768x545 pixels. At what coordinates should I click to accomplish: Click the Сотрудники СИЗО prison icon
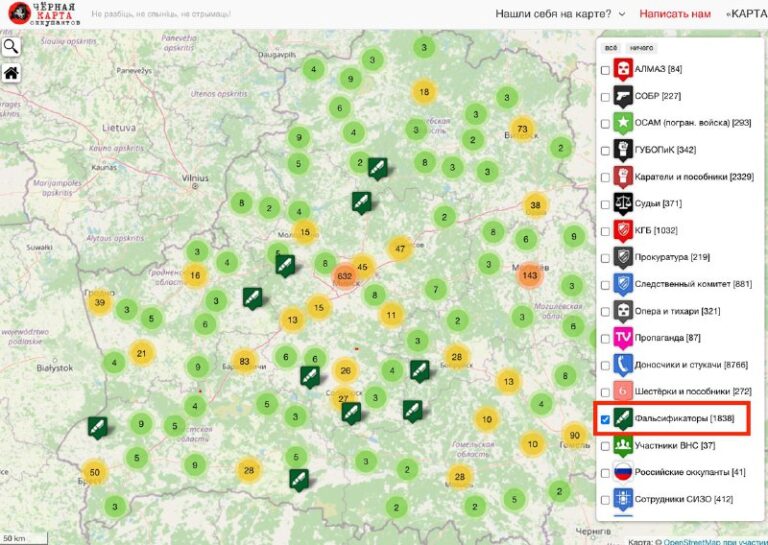623,500
